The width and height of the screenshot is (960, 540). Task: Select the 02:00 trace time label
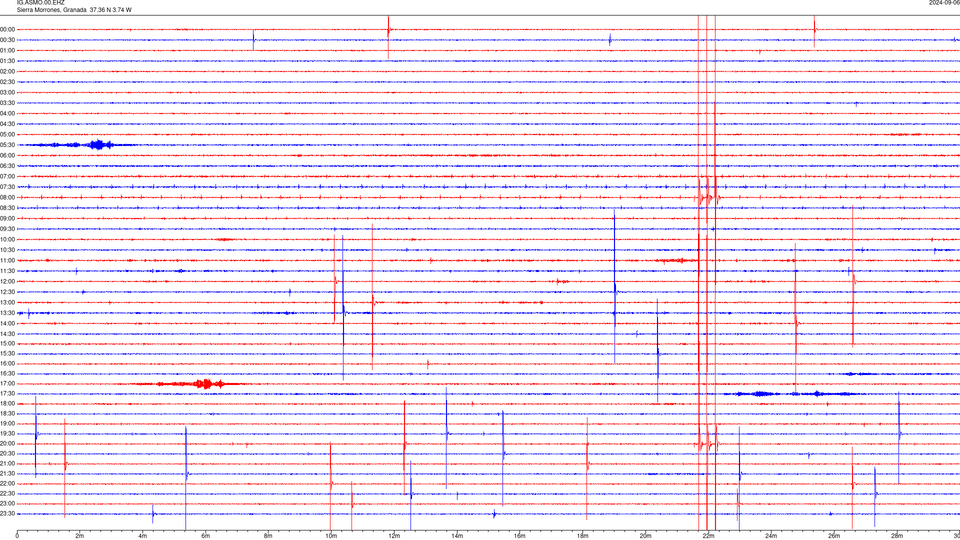[x=8, y=72]
